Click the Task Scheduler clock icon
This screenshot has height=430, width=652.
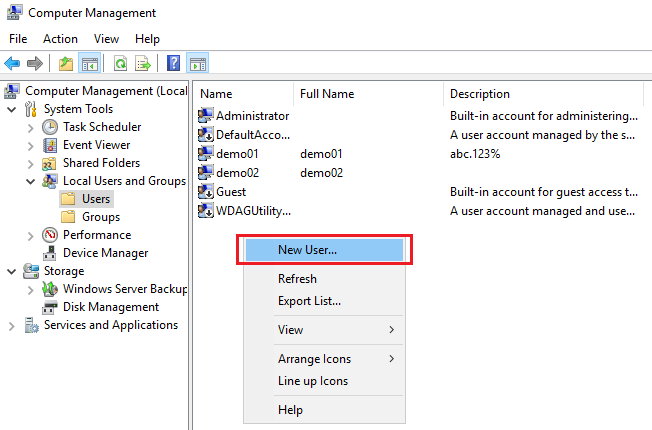50,127
